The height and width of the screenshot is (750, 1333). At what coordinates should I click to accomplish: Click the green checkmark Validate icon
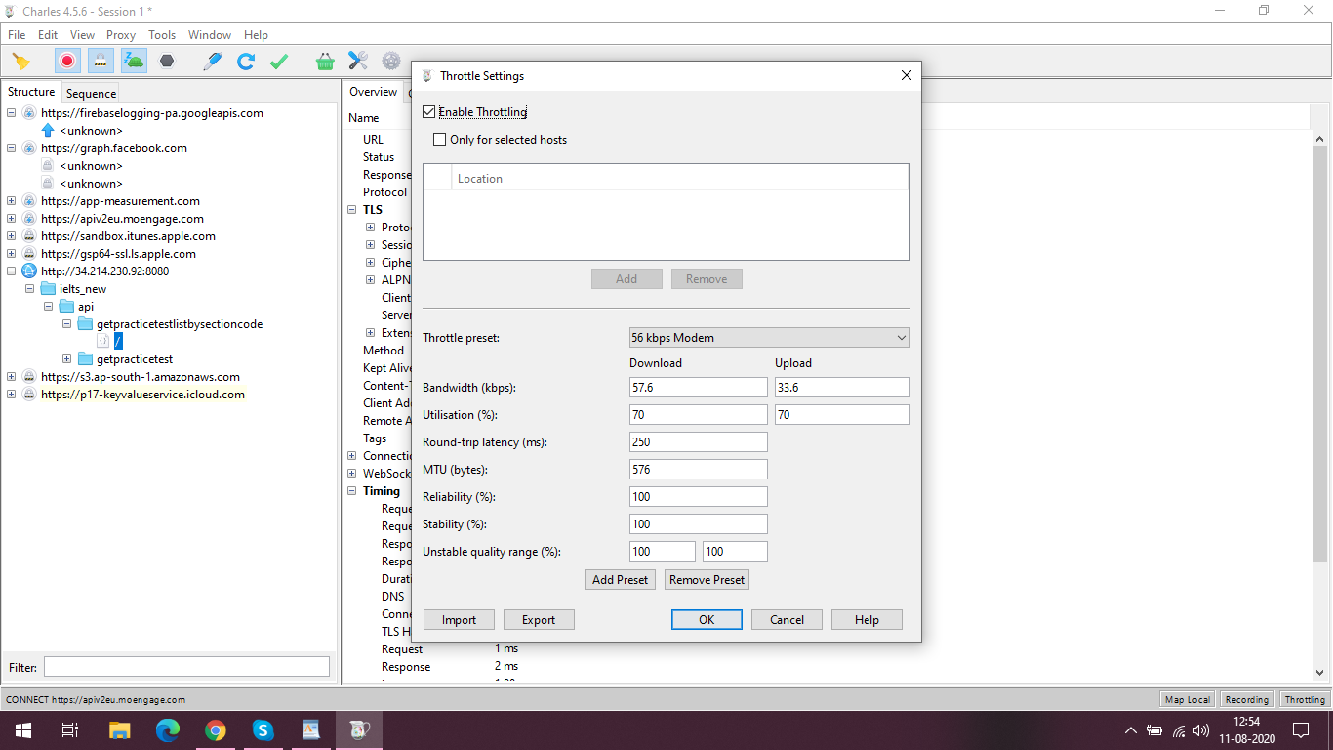[279, 61]
